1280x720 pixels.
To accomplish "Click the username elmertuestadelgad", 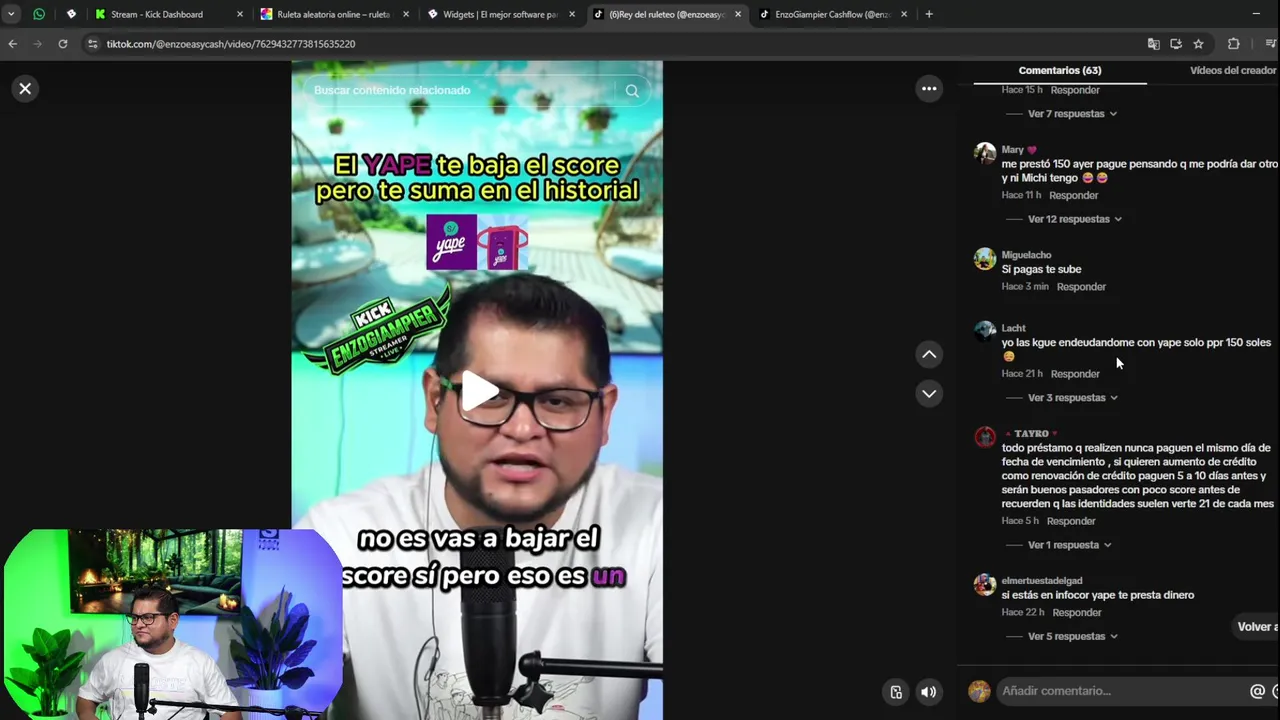I will tap(1042, 581).
